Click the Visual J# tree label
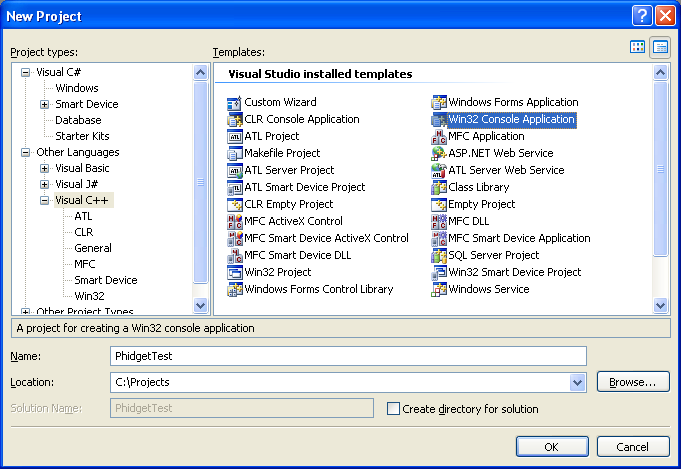 coord(76,185)
